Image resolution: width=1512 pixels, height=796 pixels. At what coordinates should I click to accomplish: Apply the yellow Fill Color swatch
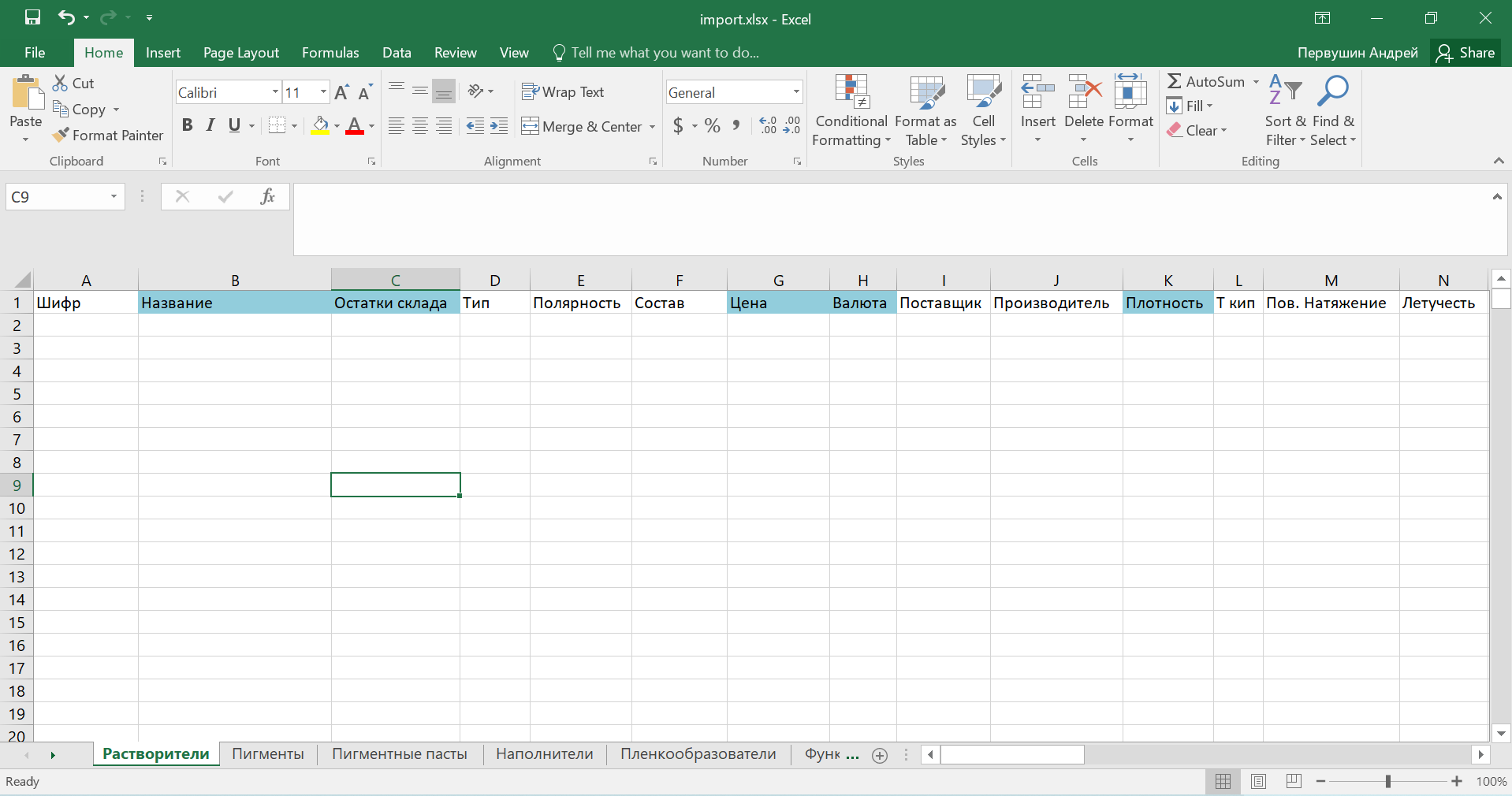(320, 126)
